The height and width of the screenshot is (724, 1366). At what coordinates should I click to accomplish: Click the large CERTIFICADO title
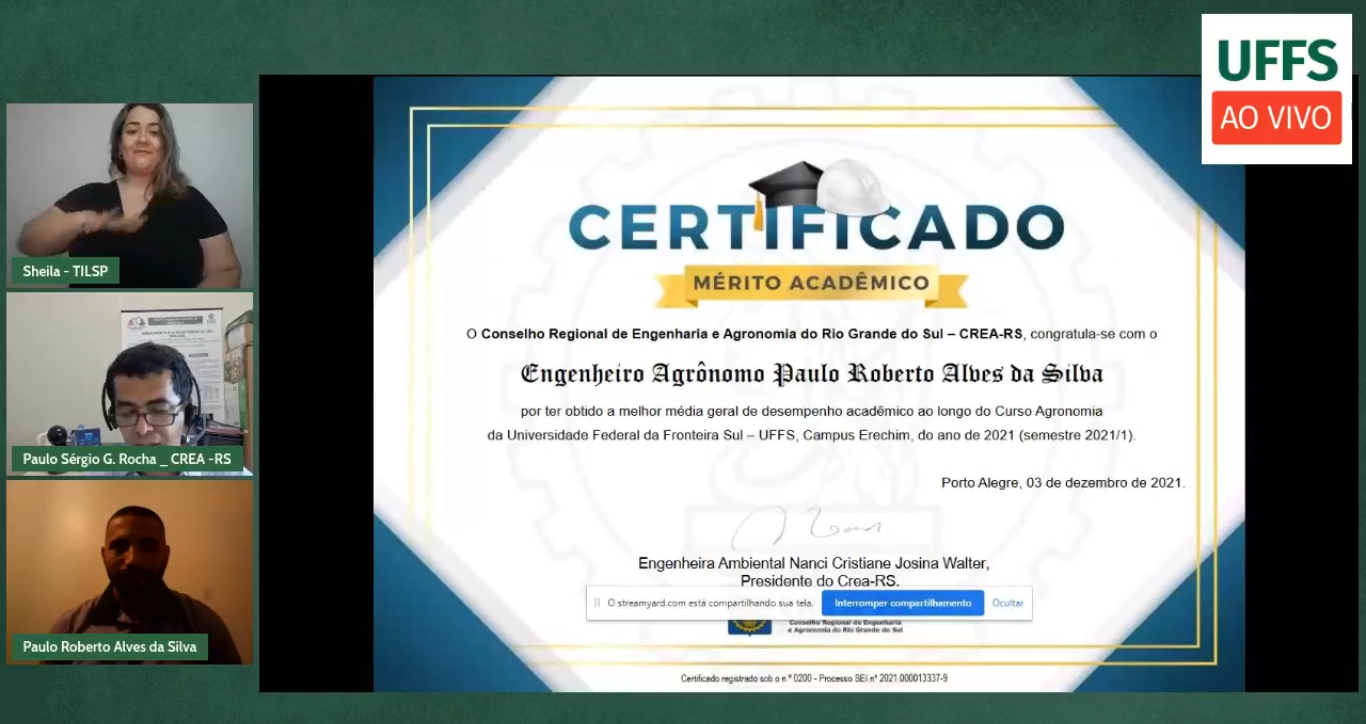coord(816,227)
